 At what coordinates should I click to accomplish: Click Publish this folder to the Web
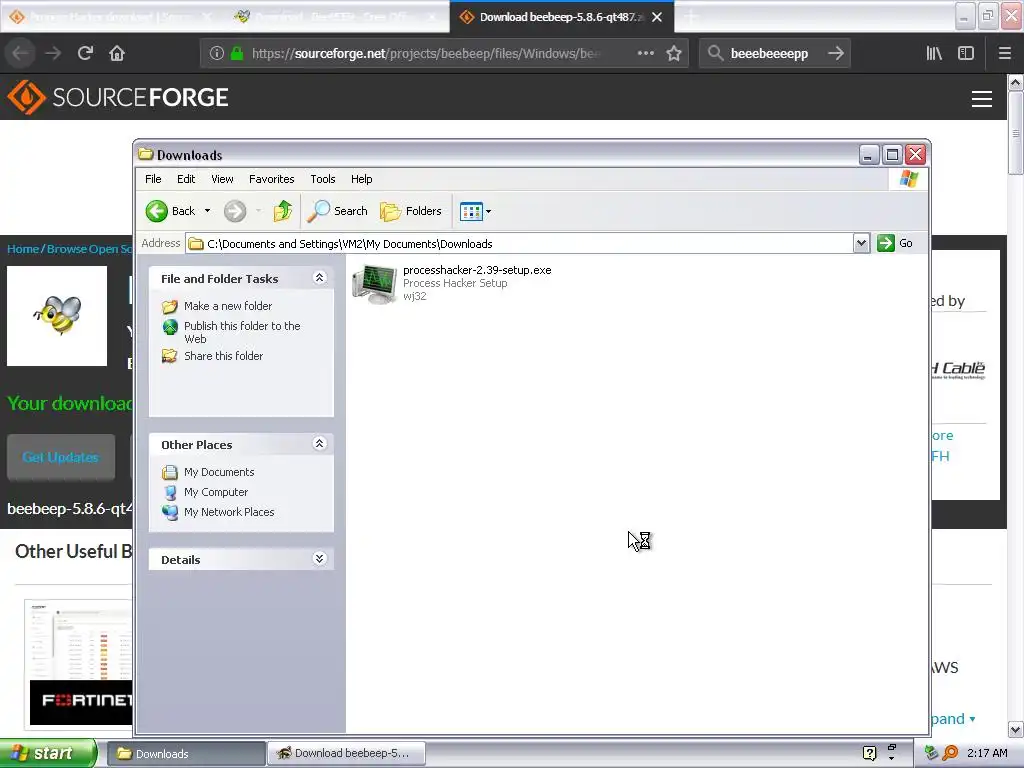coord(242,332)
